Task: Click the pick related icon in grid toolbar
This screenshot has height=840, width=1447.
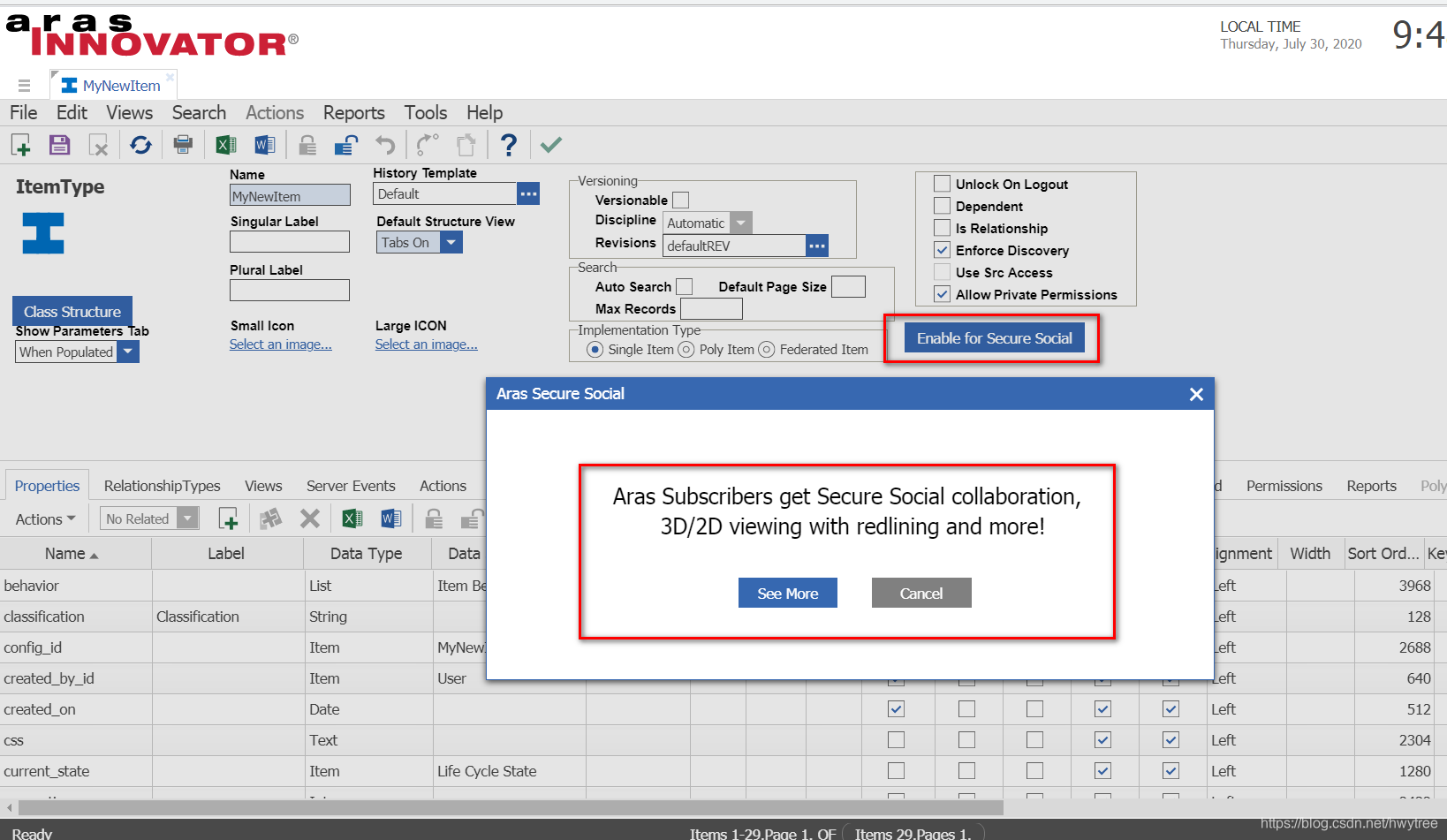Action: click(270, 518)
